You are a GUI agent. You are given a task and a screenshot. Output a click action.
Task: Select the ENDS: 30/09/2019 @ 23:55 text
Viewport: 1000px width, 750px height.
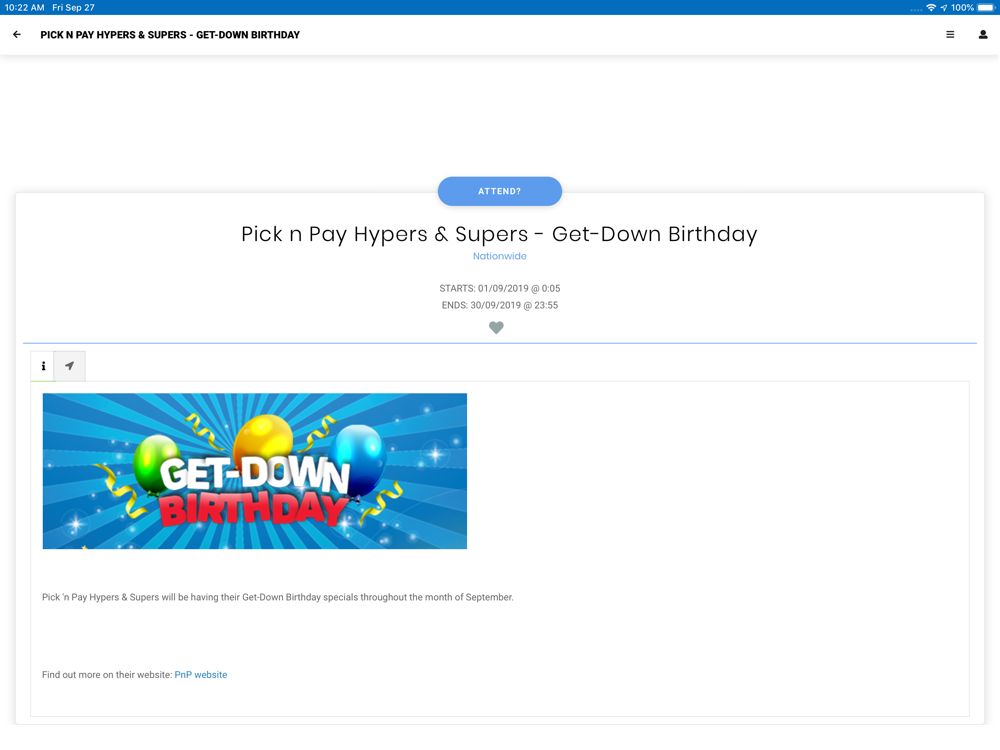tap(499, 305)
